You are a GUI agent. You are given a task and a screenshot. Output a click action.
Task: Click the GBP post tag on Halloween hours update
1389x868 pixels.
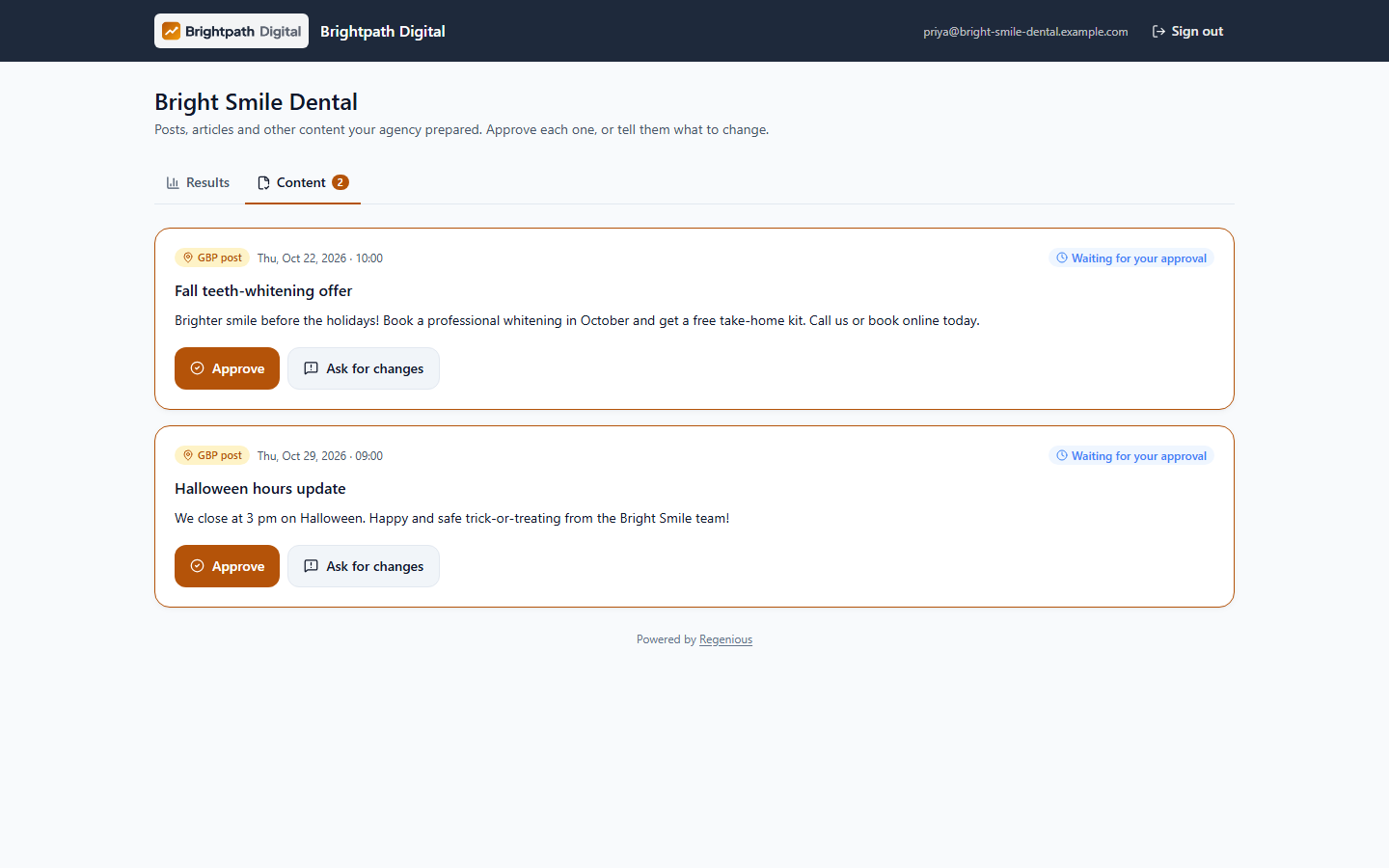pos(212,455)
